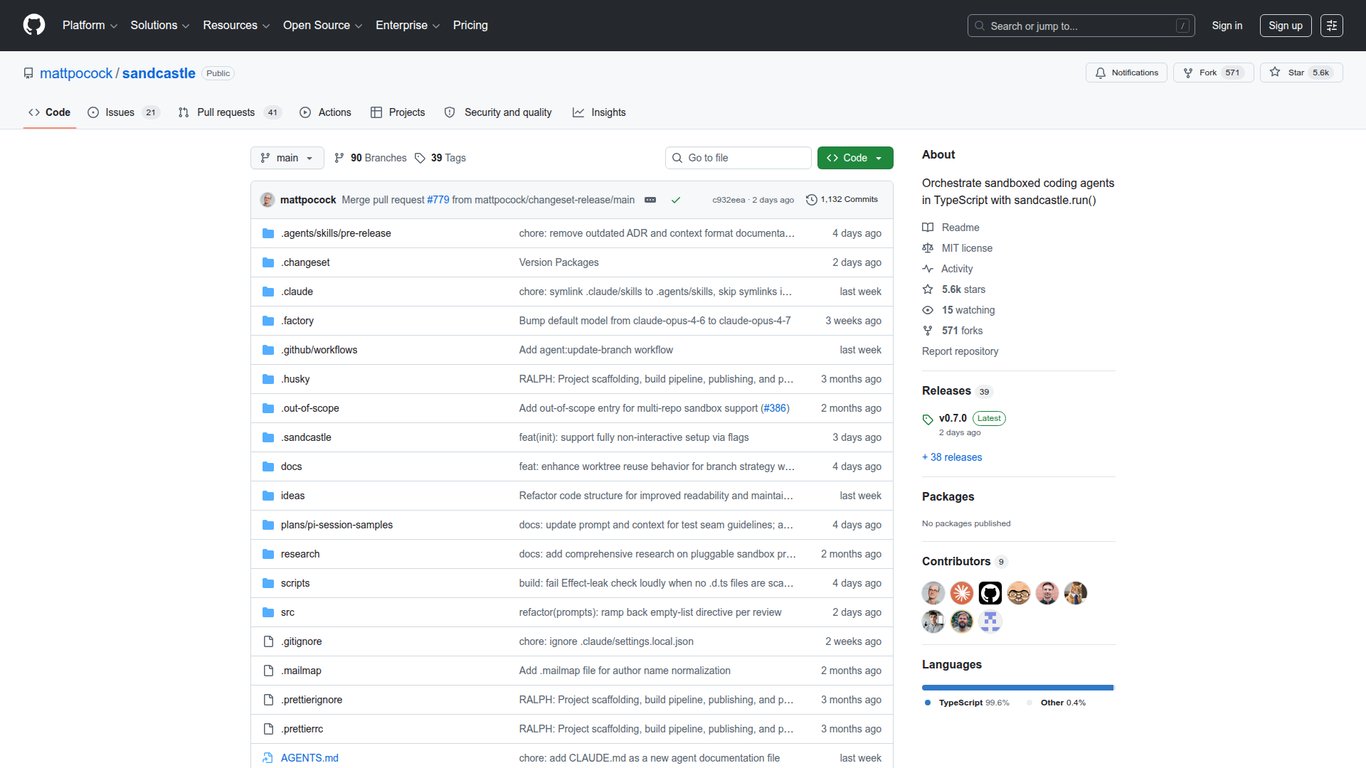View the 39 Tags link
The image size is (1366, 768).
point(440,158)
